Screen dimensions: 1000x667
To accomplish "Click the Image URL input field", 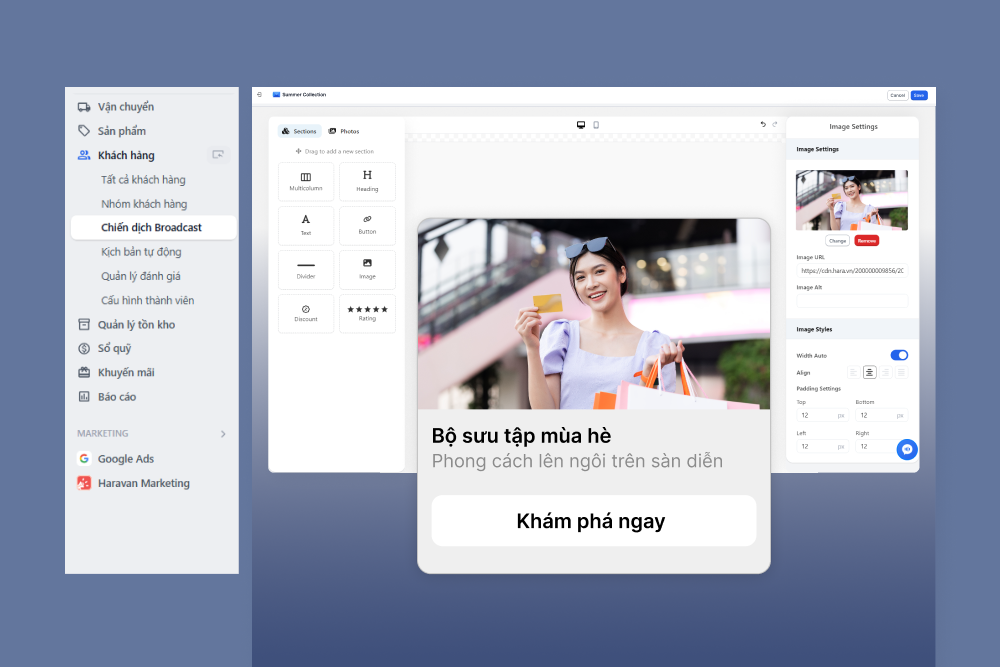I will click(852, 270).
